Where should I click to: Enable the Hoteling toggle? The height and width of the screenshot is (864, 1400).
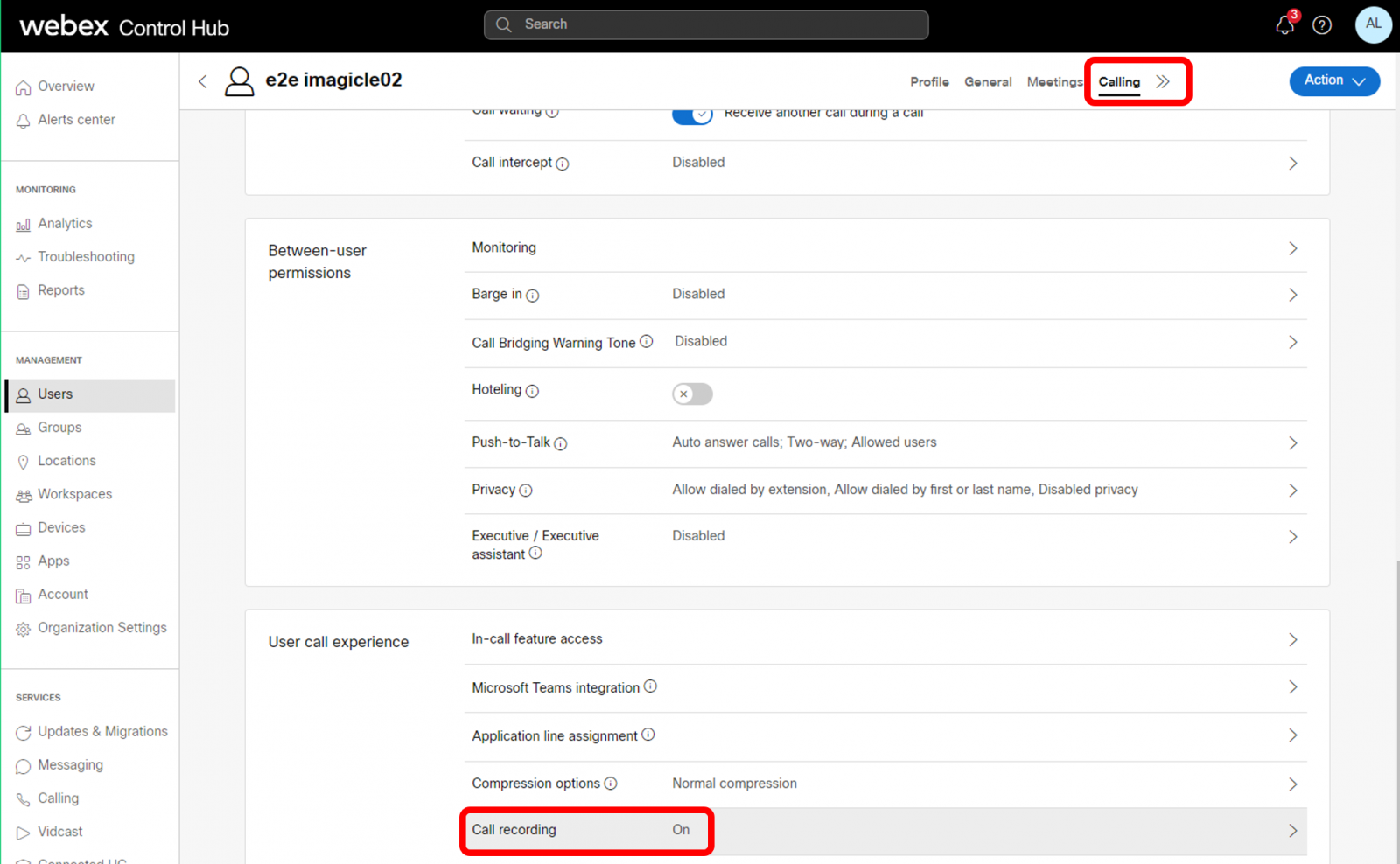point(692,394)
